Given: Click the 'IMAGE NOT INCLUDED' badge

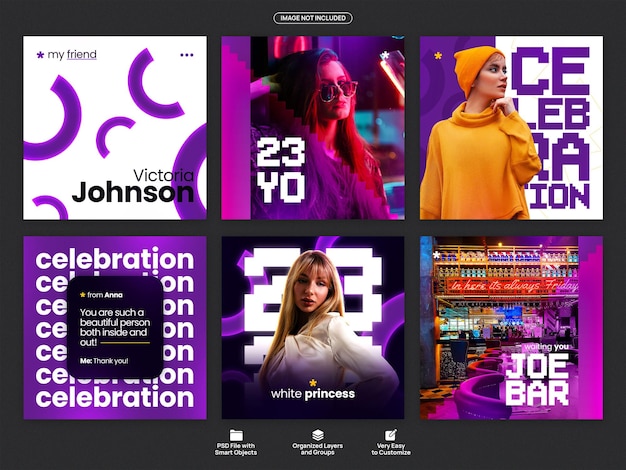Looking at the screenshot, I should tap(313, 18).
